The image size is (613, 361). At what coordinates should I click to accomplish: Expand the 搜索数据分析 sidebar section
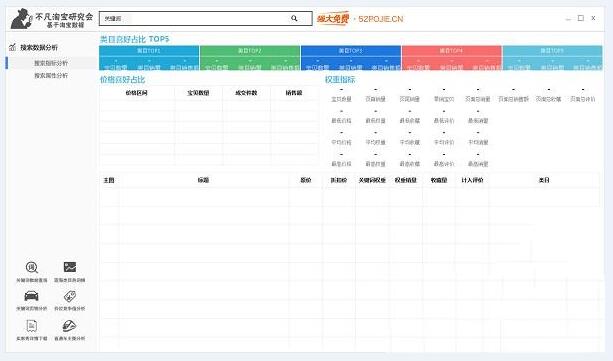point(39,47)
